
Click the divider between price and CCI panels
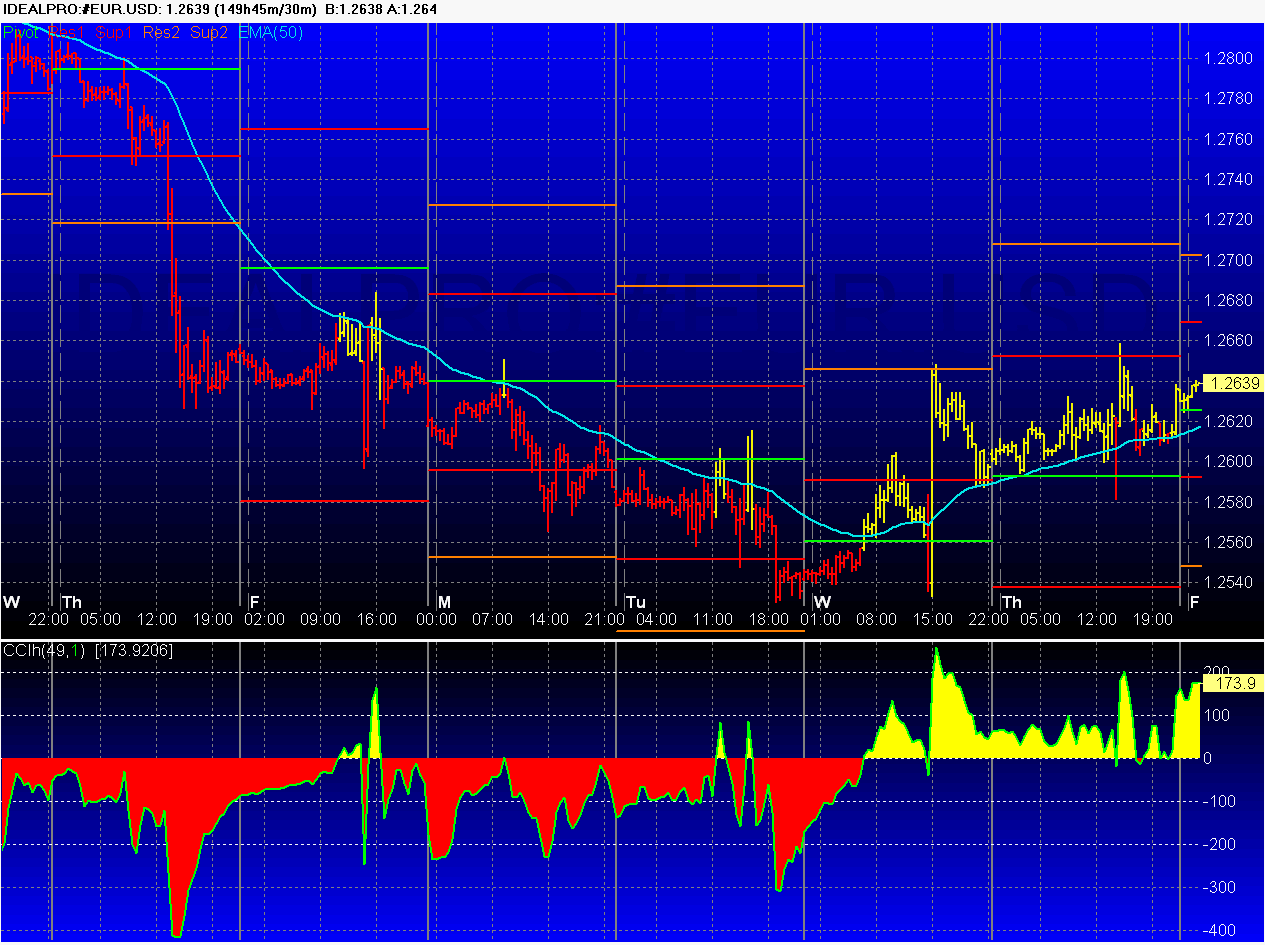632,639
